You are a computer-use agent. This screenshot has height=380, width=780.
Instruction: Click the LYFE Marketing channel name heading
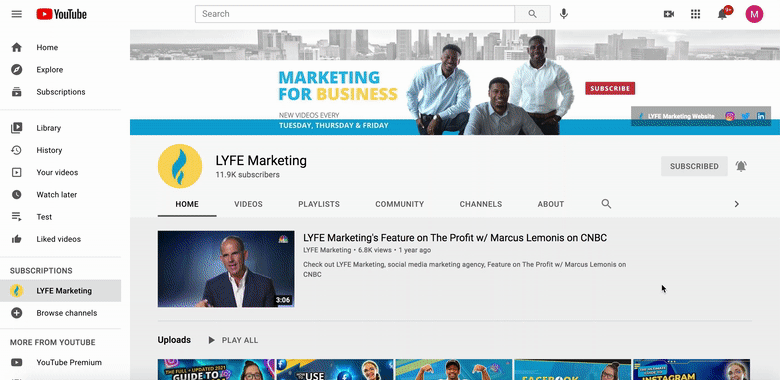pos(261,161)
